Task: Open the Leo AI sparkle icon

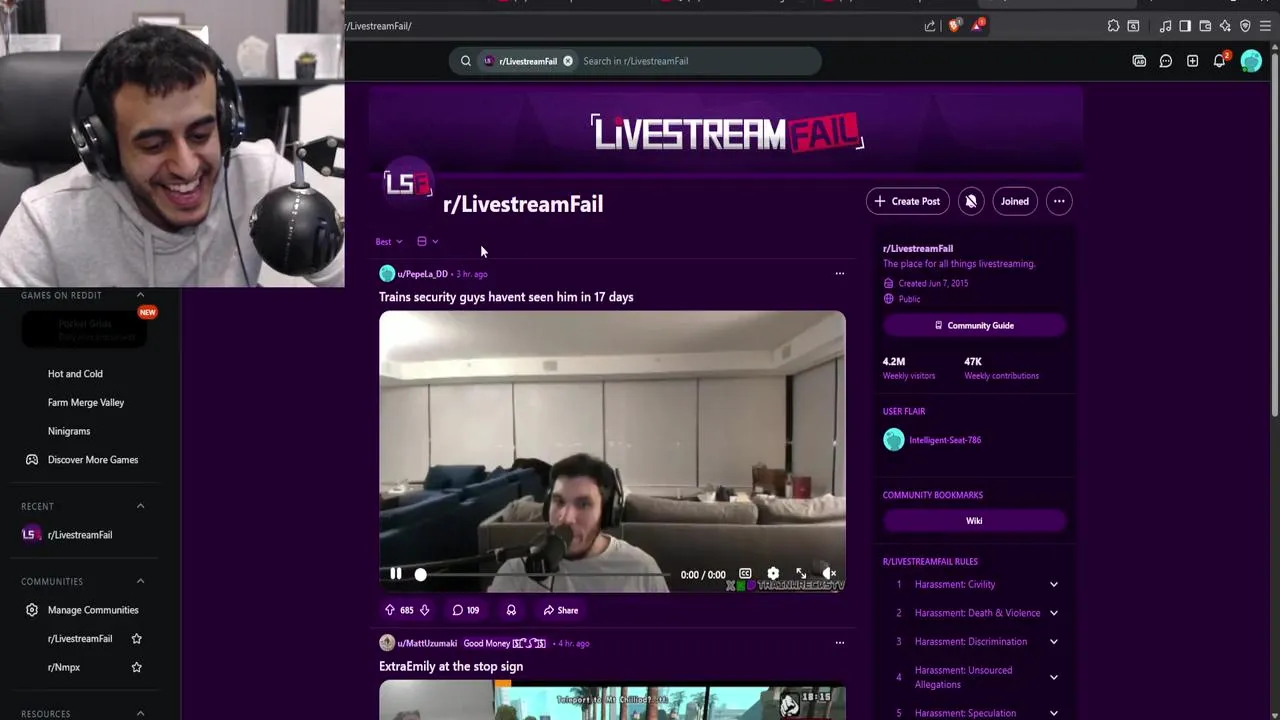Action: coord(1225,26)
